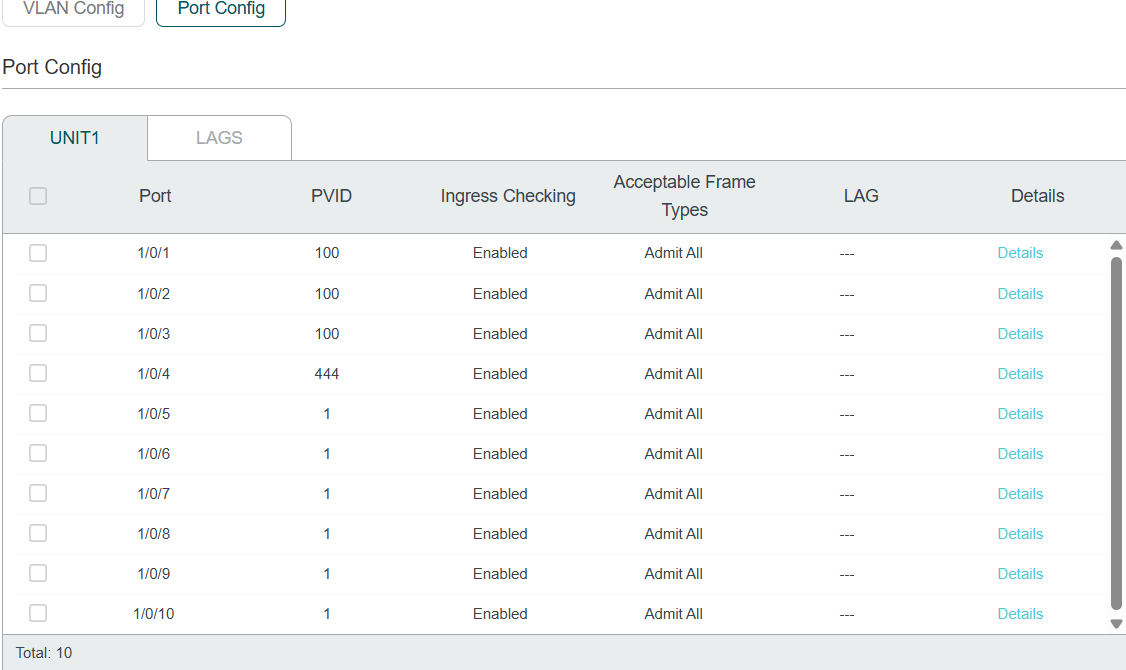Tick the checkbox next to port 1/0/7

38,493
